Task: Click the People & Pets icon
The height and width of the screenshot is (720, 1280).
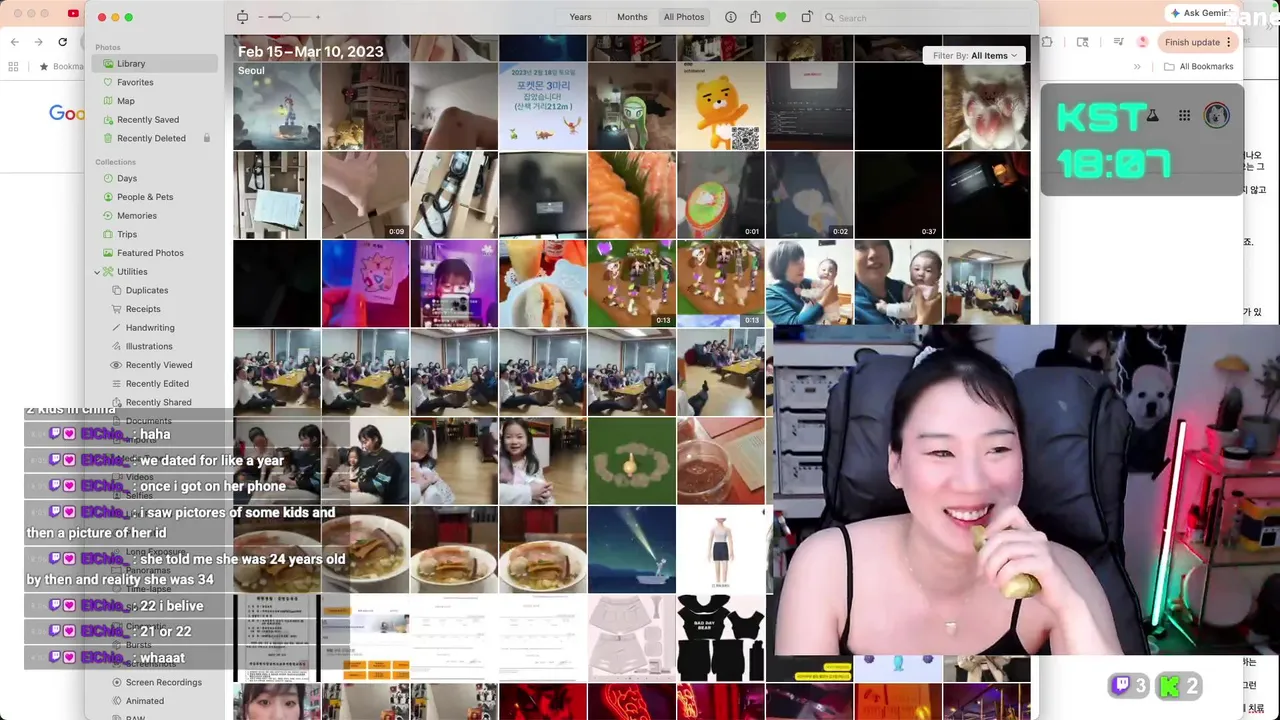Action: pos(108,197)
